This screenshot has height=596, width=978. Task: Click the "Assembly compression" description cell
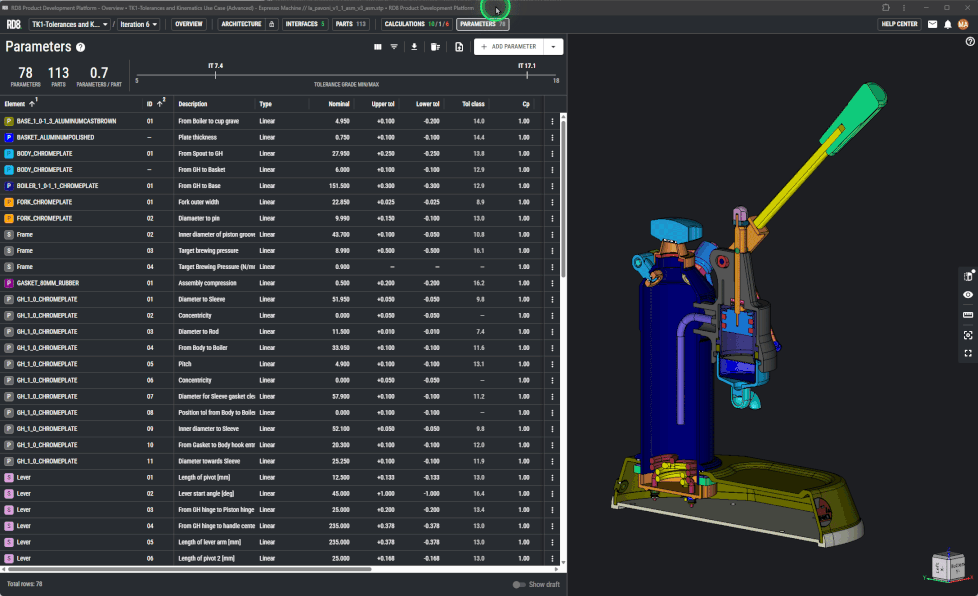[207, 283]
